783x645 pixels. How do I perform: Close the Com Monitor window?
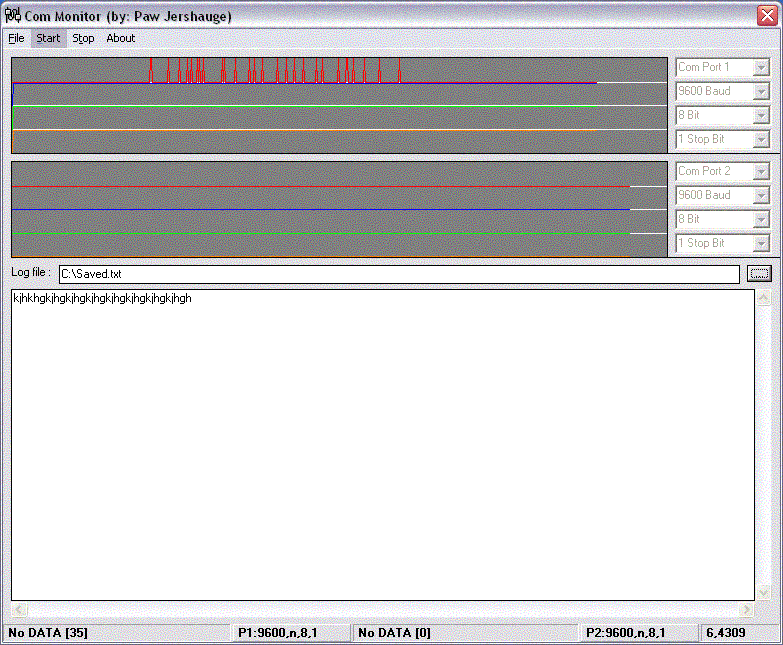(765, 15)
